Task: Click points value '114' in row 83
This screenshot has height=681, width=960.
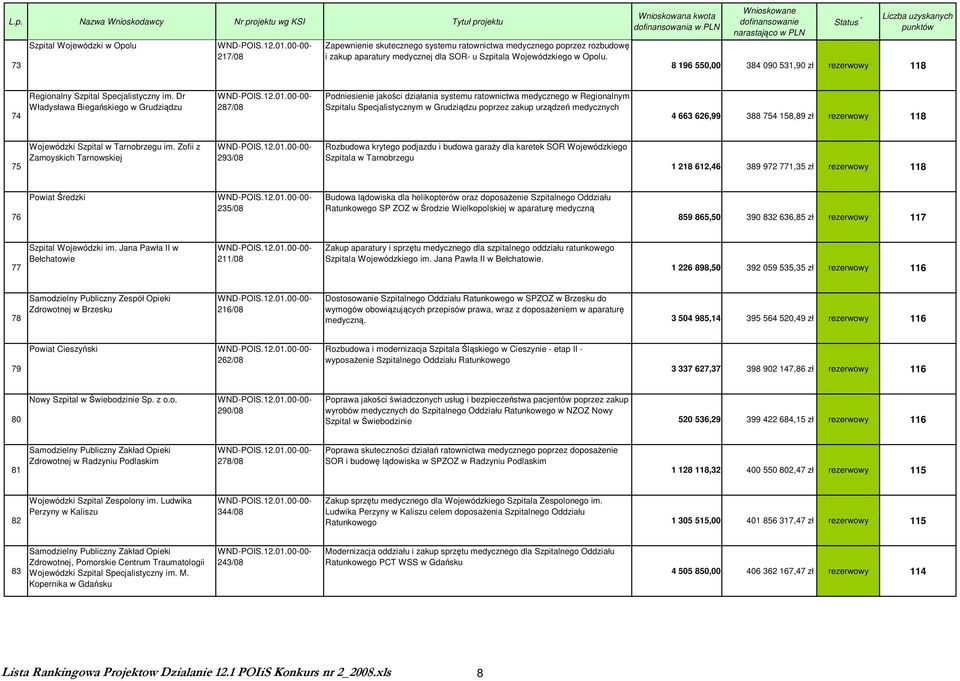Action: pos(918,571)
